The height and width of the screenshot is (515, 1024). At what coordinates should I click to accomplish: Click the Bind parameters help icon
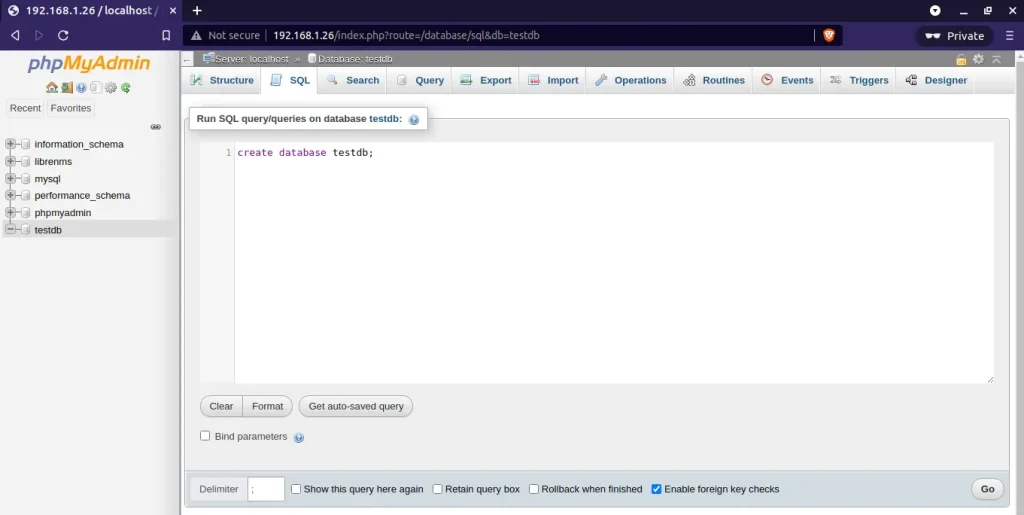[x=298, y=438]
